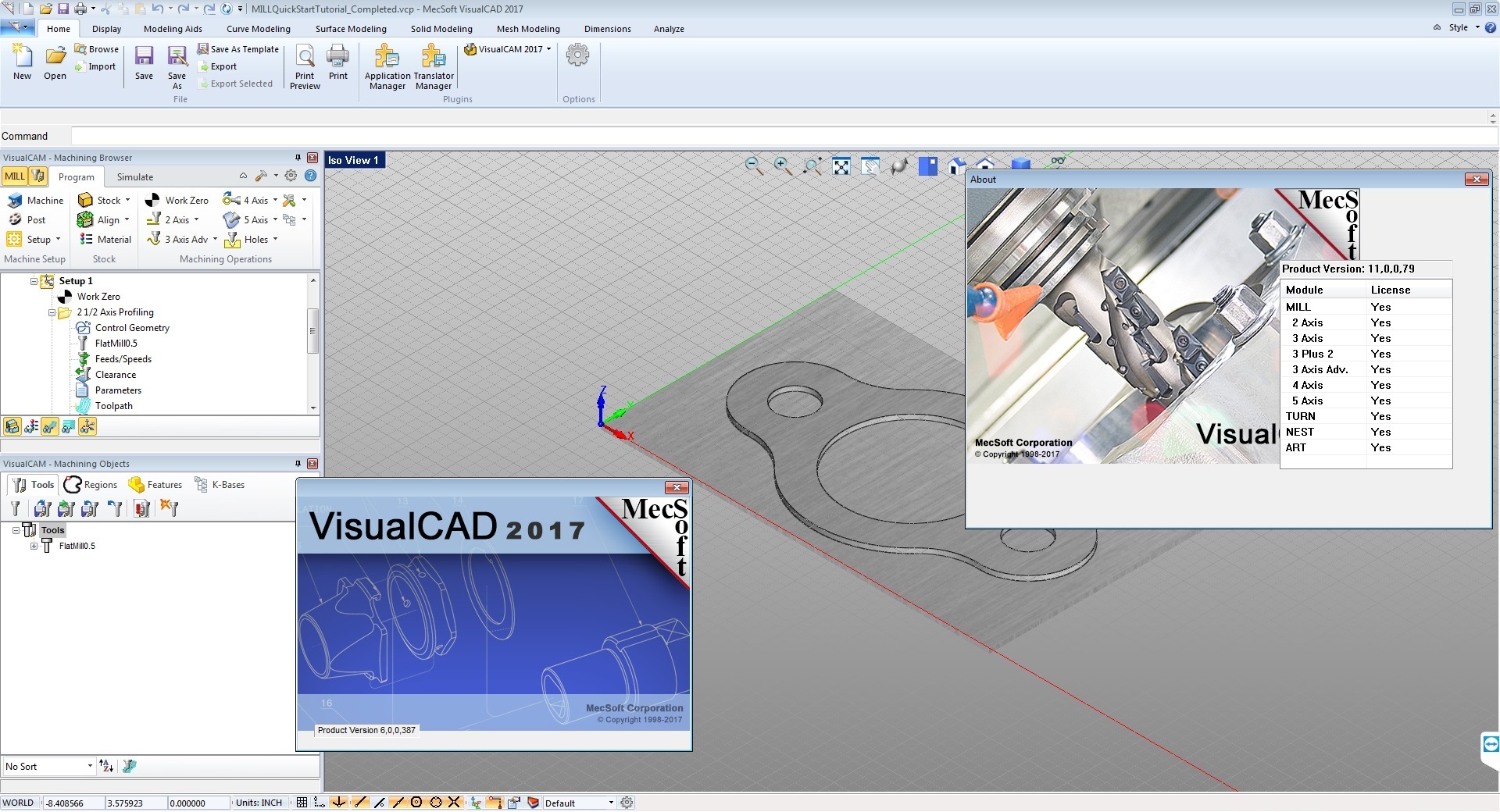Expand the Align dropdown
Image resolution: width=1500 pixels, height=812 pixels.
(x=127, y=220)
